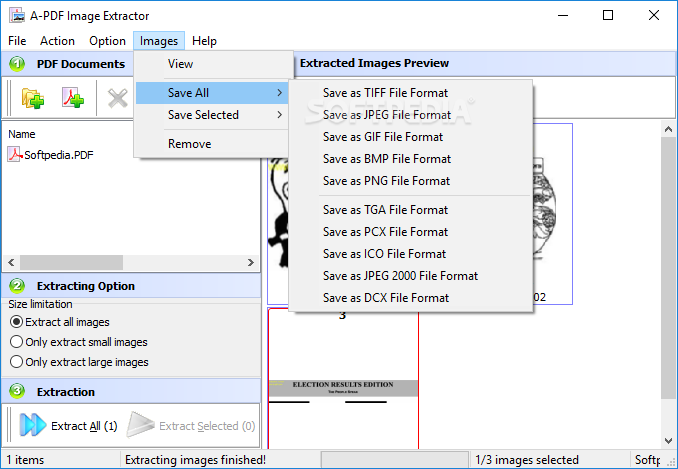Close the open Images menu
Image resolution: width=678 pixels, height=469 pixels.
click(159, 41)
